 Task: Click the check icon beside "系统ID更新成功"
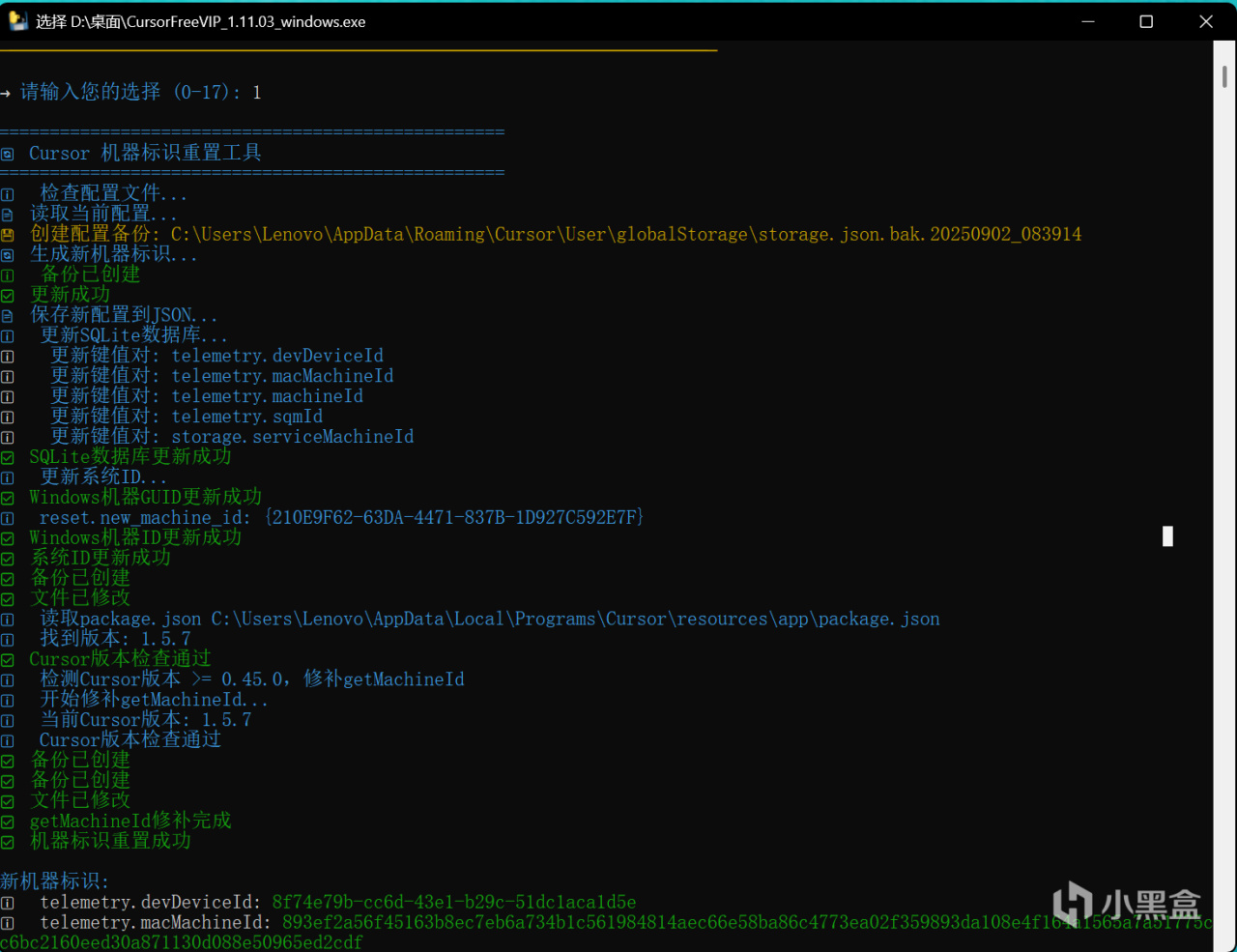pyautogui.click(x=8, y=559)
